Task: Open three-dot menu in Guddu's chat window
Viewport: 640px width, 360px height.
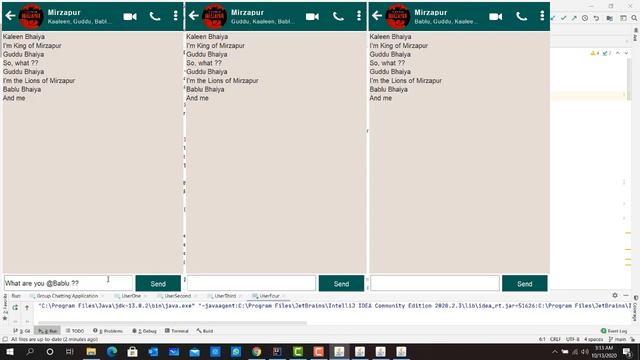Action: (x=359, y=16)
